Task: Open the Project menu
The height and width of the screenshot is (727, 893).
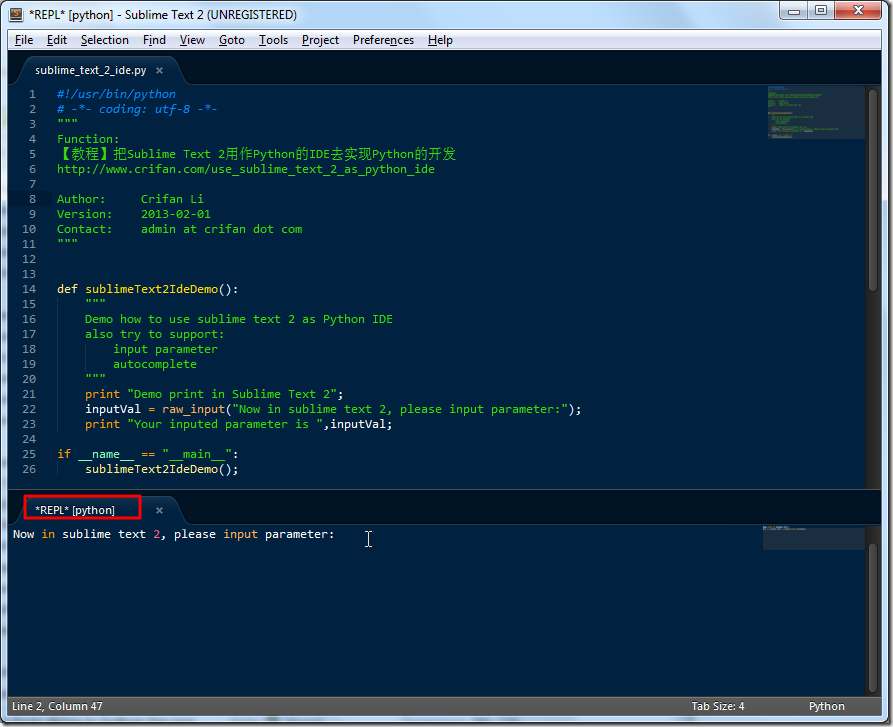Action: click(319, 40)
